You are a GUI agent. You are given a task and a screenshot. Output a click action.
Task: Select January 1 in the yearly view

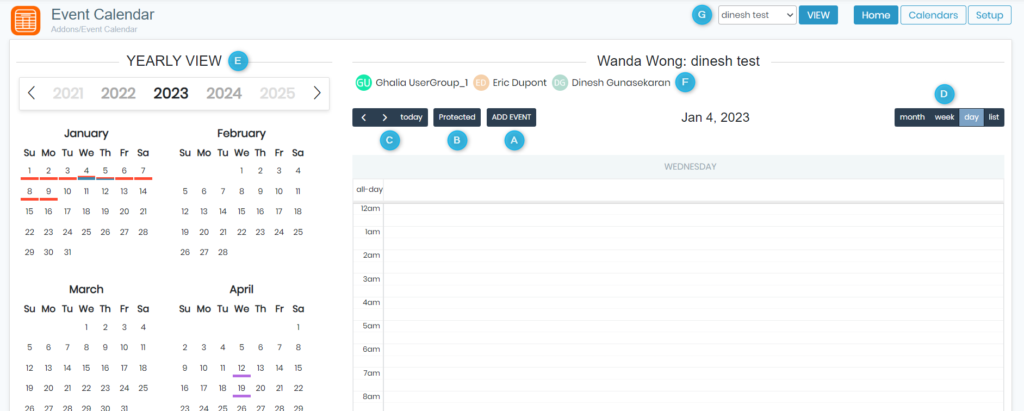[29, 171]
